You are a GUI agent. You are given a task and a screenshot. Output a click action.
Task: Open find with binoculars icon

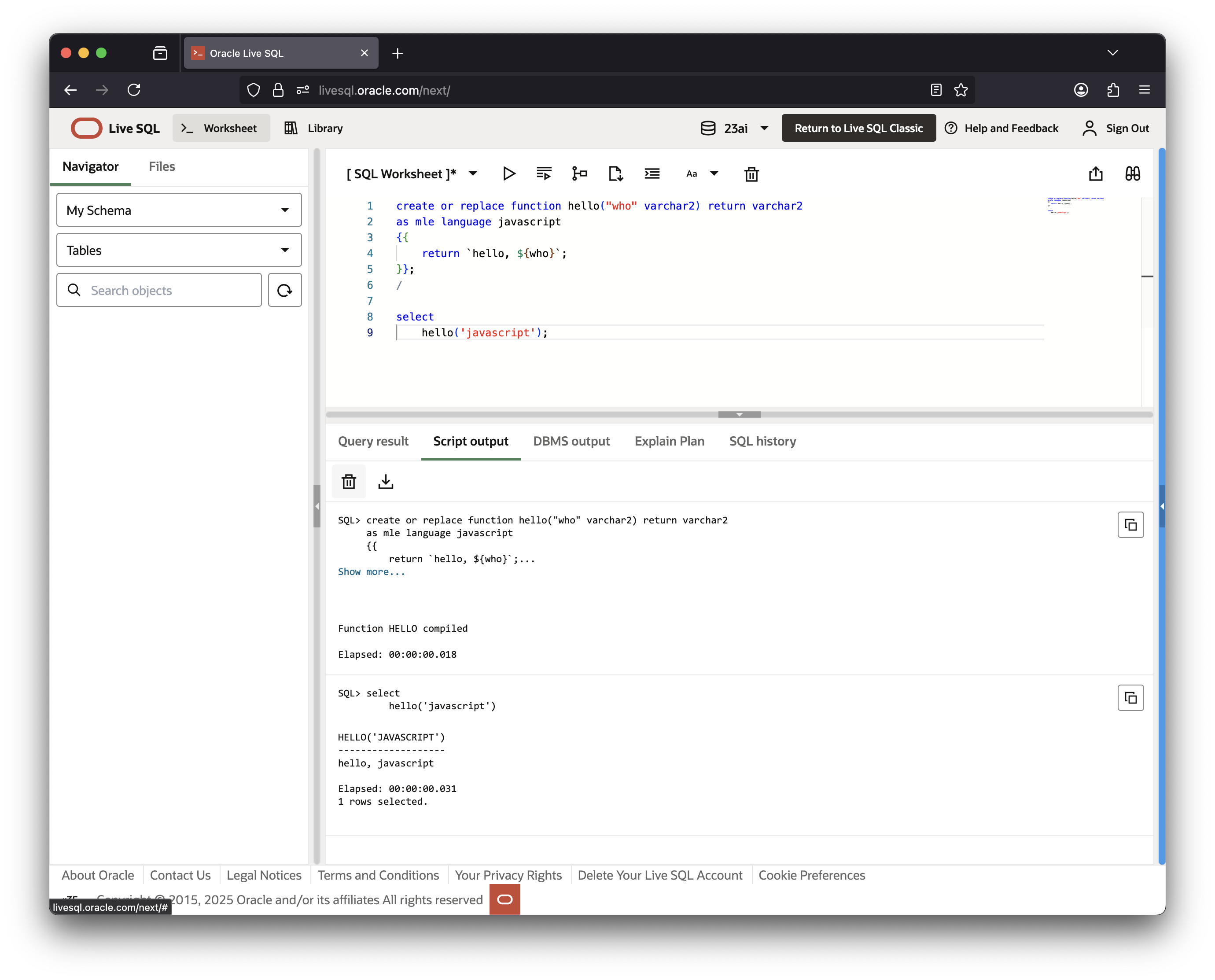click(1132, 174)
